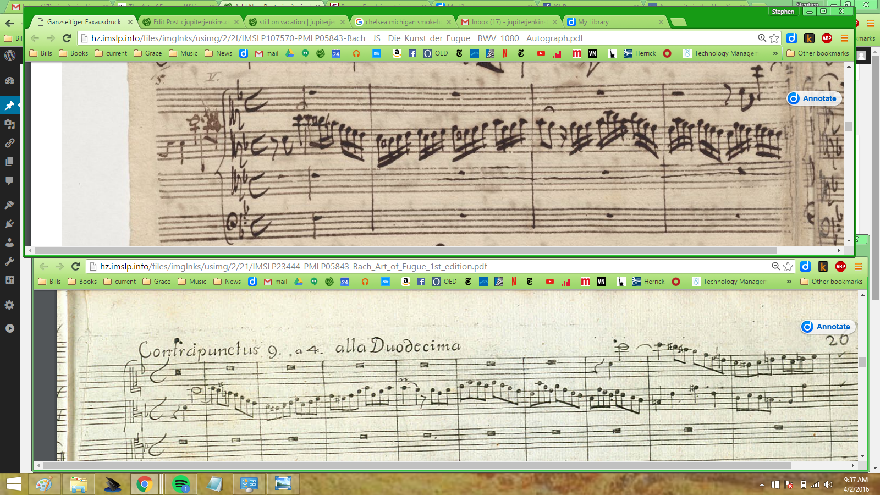Open the 'Other bookmarks' folder in bottom window
The height and width of the screenshot is (496, 884).
[831, 281]
